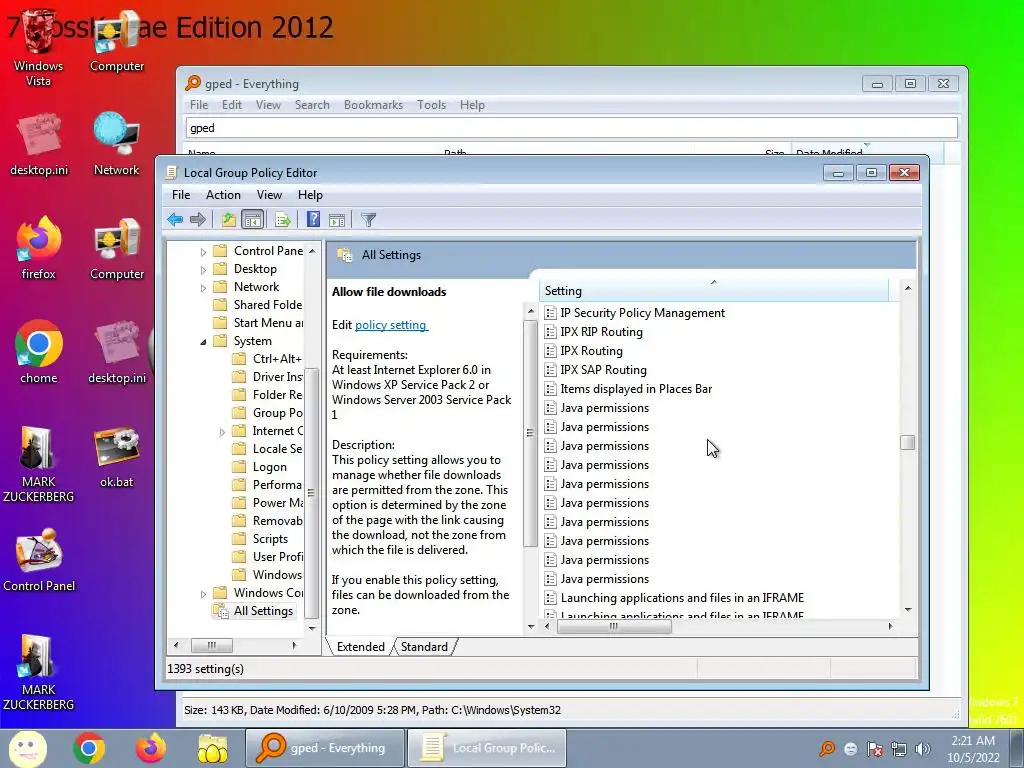
Task: Click the Export List toolbar icon
Action: [283, 219]
